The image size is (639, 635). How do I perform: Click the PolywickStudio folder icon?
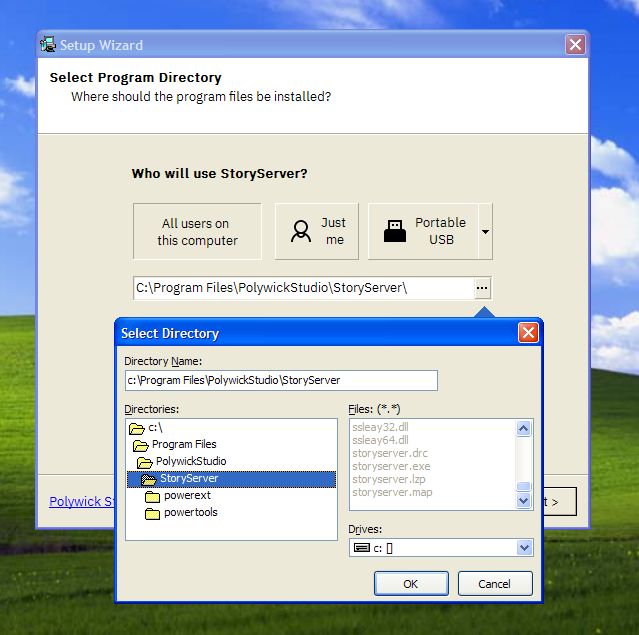tap(145, 463)
